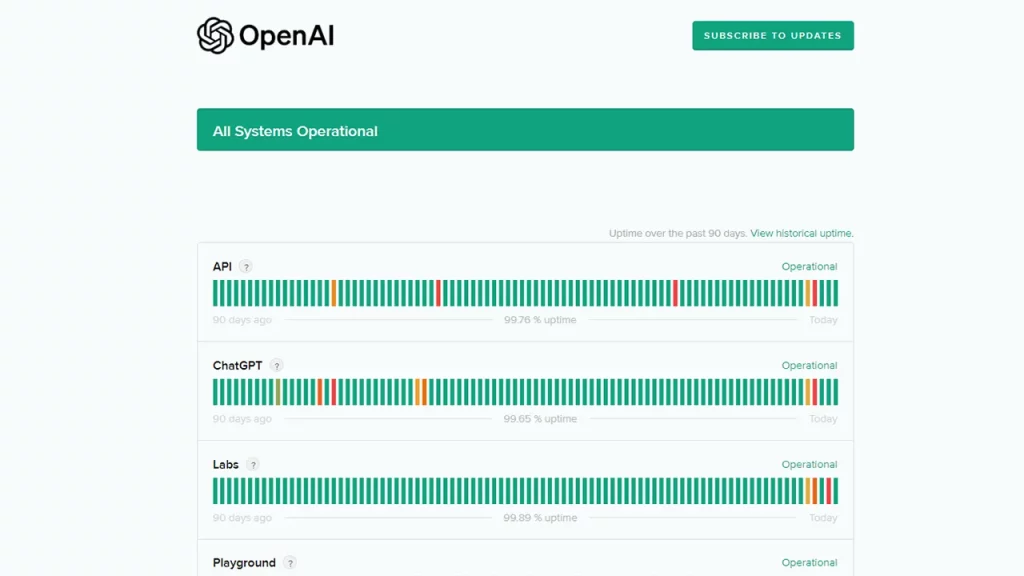Click Today label under Labs bars
The width and height of the screenshot is (1024, 576).
(x=823, y=518)
